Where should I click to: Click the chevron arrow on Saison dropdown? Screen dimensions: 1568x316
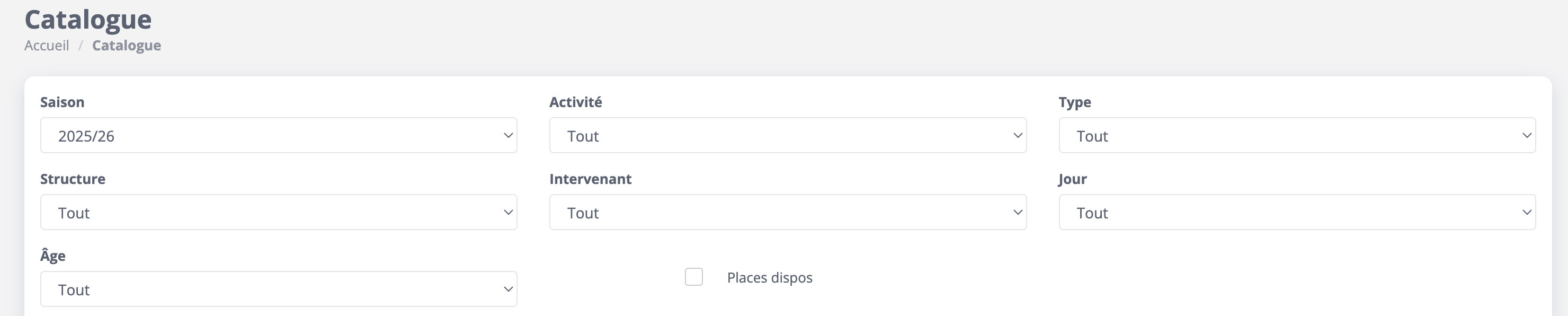pyautogui.click(x=508, y=135)
